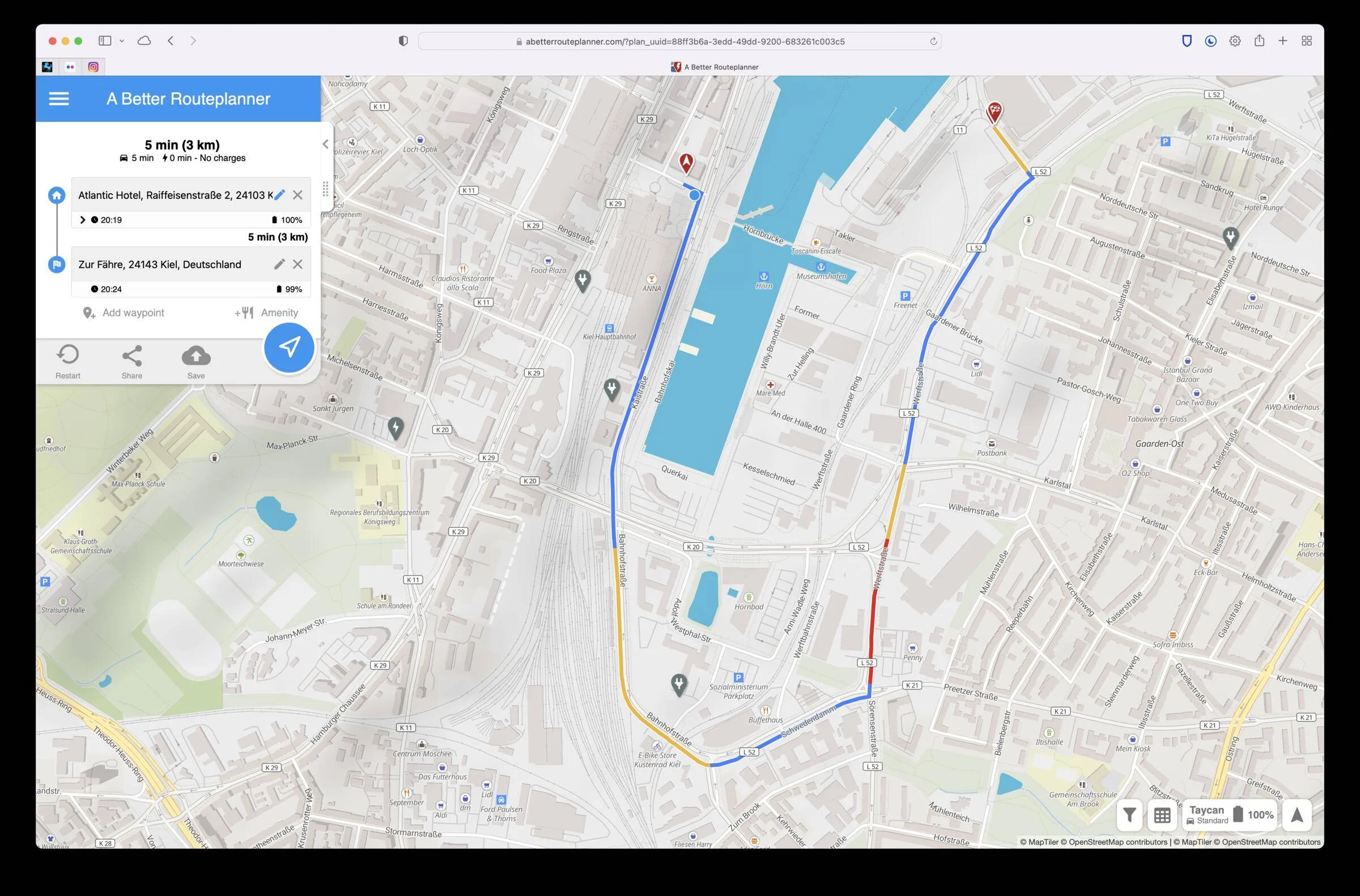The image size is (1360, 896).
Task: Switch to the Instagram pinned tab
Action: tap(93, 67)
